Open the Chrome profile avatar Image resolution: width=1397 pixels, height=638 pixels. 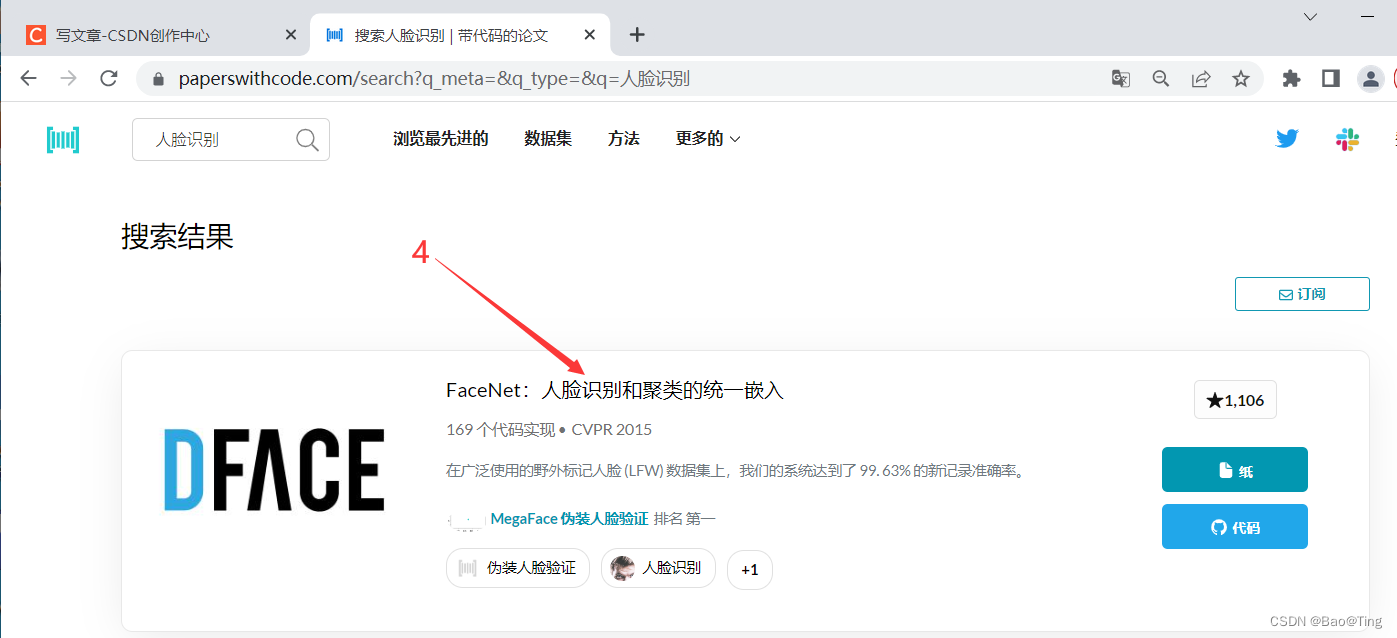click(1370, 78)
